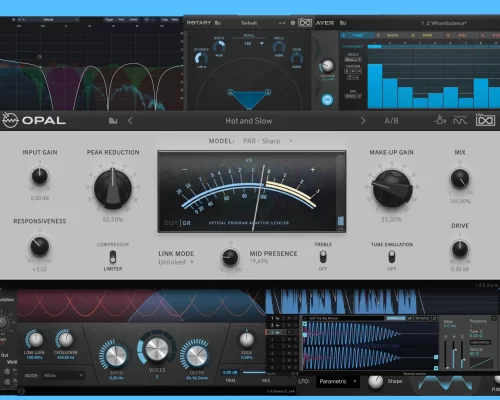
Task: Switch meter display to GR
Action: click(x=187, y=223)
